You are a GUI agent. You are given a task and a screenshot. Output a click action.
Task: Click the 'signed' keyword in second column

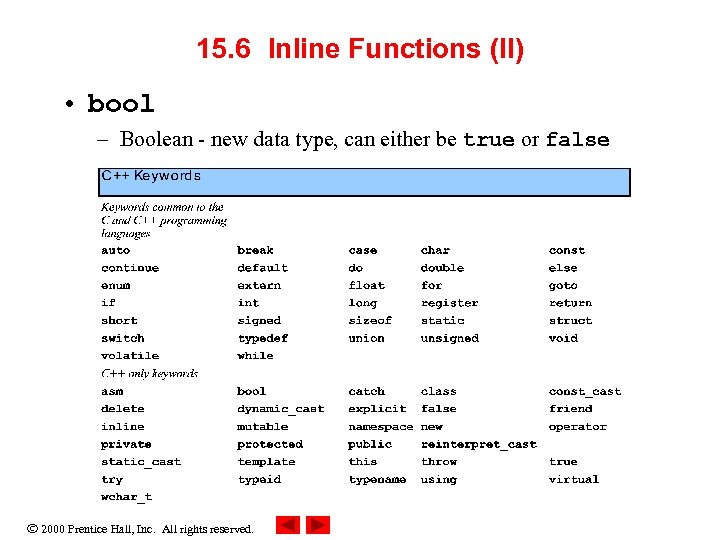pos(259,321)
